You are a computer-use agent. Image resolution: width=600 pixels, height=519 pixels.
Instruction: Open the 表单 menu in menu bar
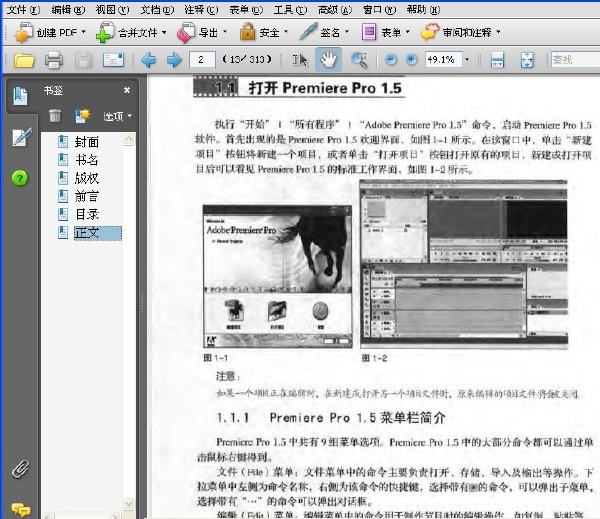click(246, 10)
